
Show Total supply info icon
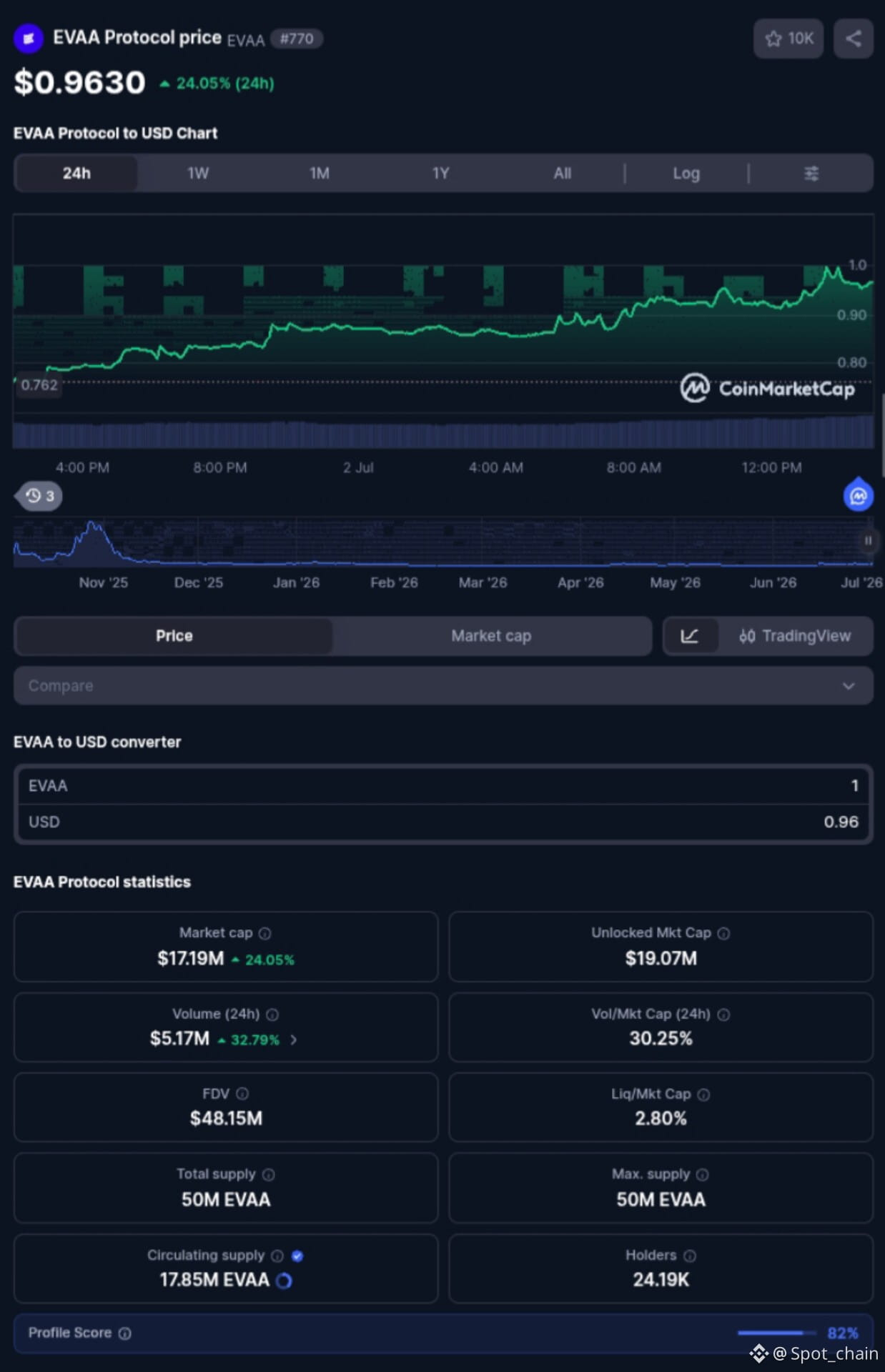point(269,1175)
